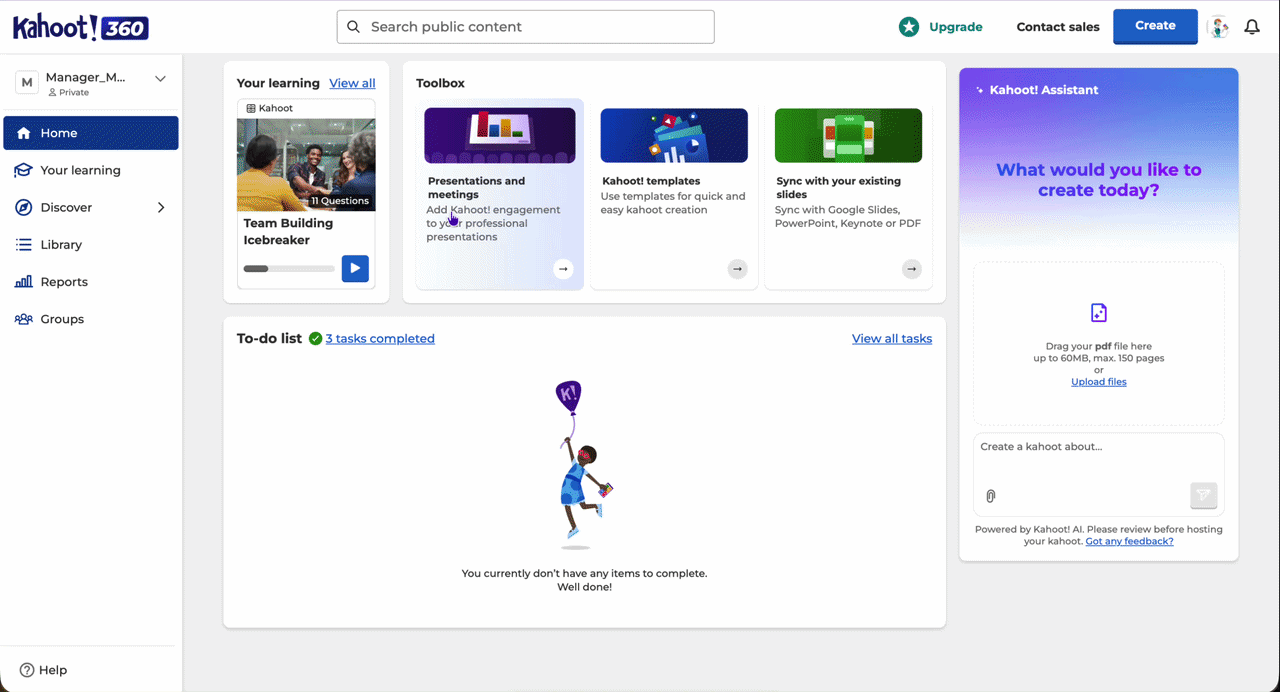Open the notifications bell
Viewport: 1280px width, 692px height.
click(1252, 27)
